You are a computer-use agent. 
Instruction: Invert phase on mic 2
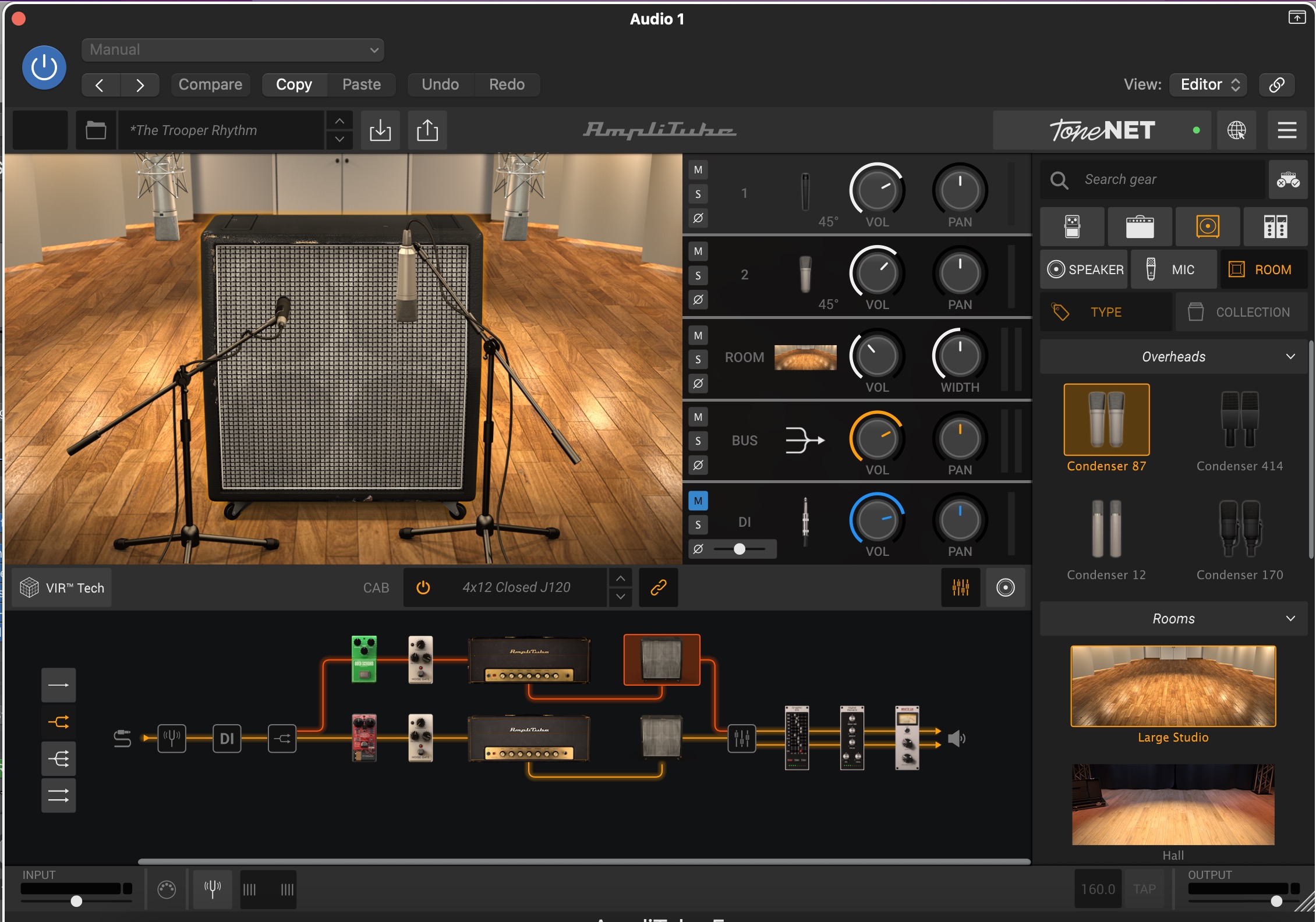(698, 300)
